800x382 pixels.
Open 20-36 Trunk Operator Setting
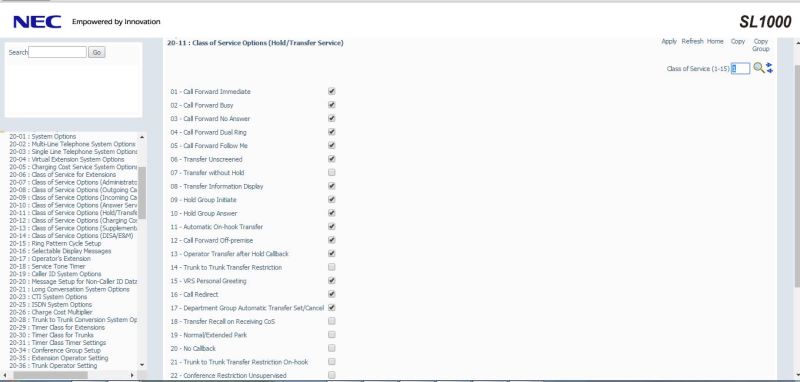(x=53, y=366)
